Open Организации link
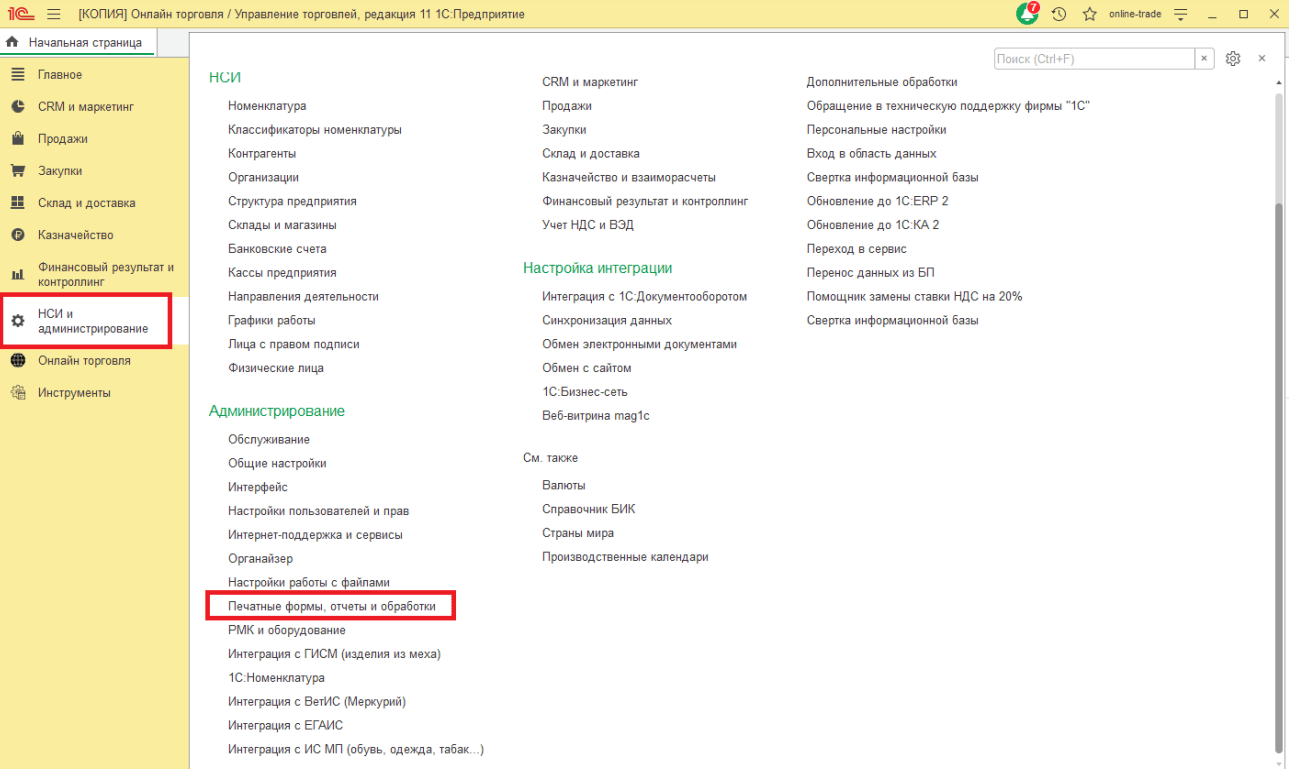Viewport: 1289px width, 769px height. tap(263, 178)
